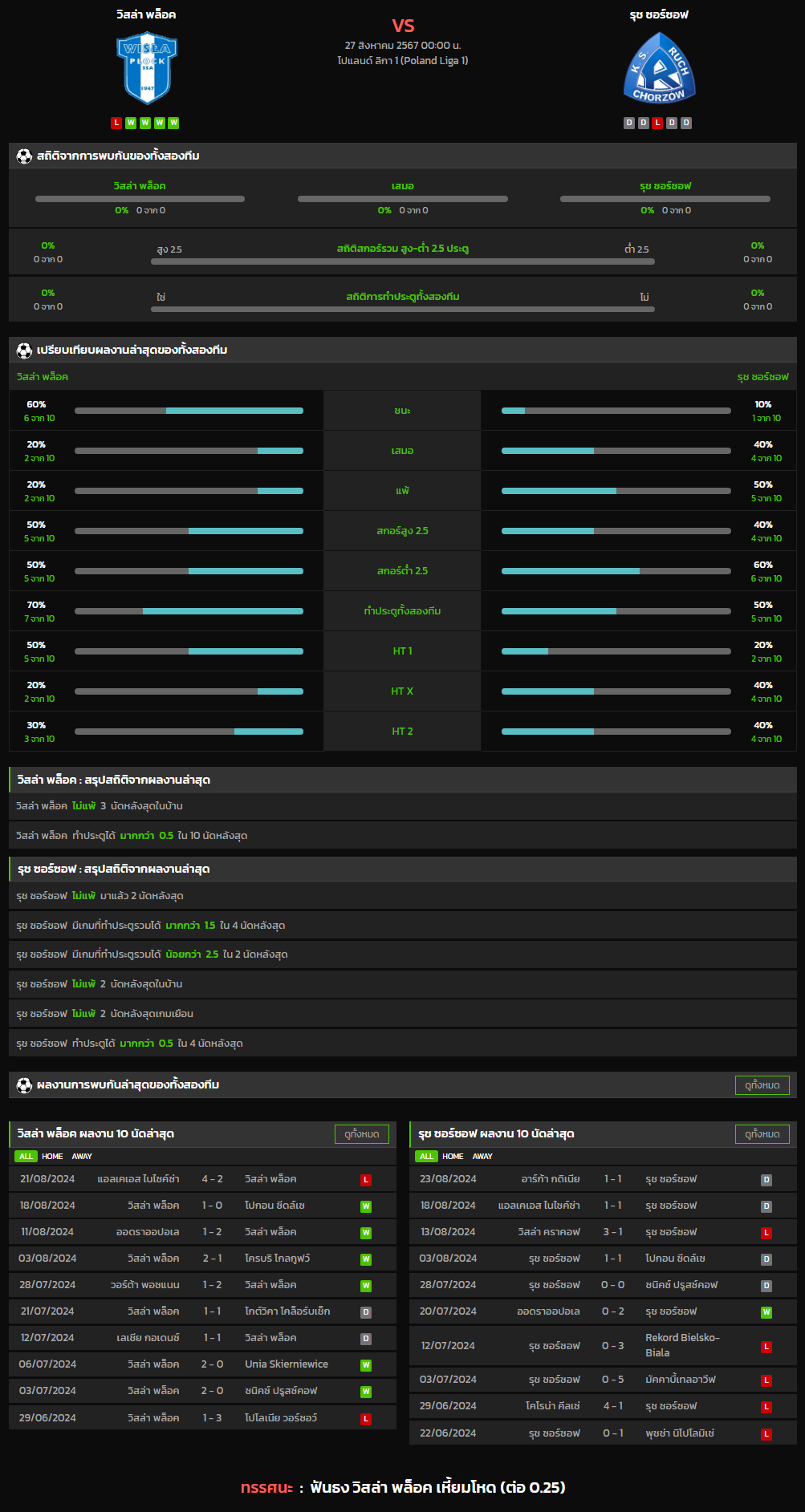Screen dimensions: 805x1512
Task: Click the date 18/08/2024 in Wisla Plock table
Action: click(47, 1206)
